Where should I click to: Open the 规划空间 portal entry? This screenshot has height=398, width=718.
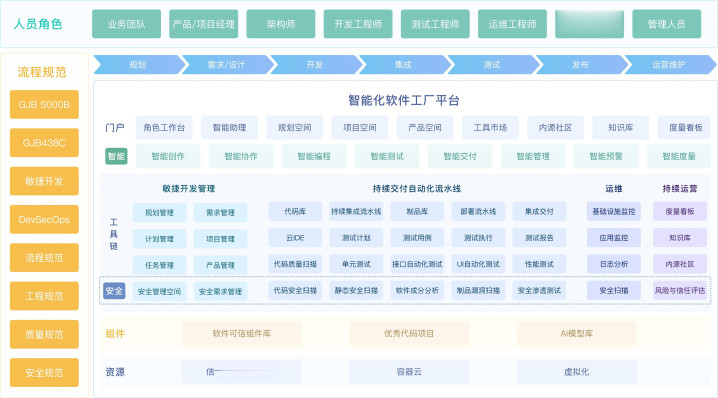(x=294, y=127)
